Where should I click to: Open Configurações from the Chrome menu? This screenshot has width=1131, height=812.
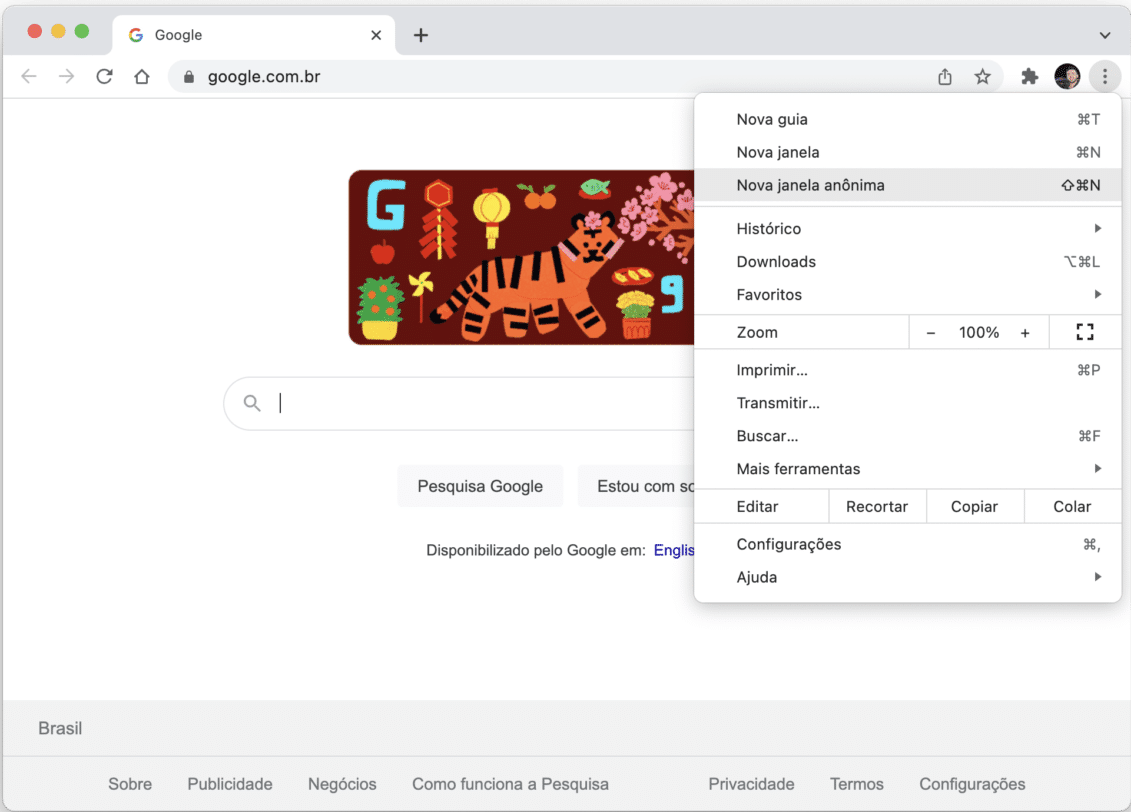pos(907,544)
